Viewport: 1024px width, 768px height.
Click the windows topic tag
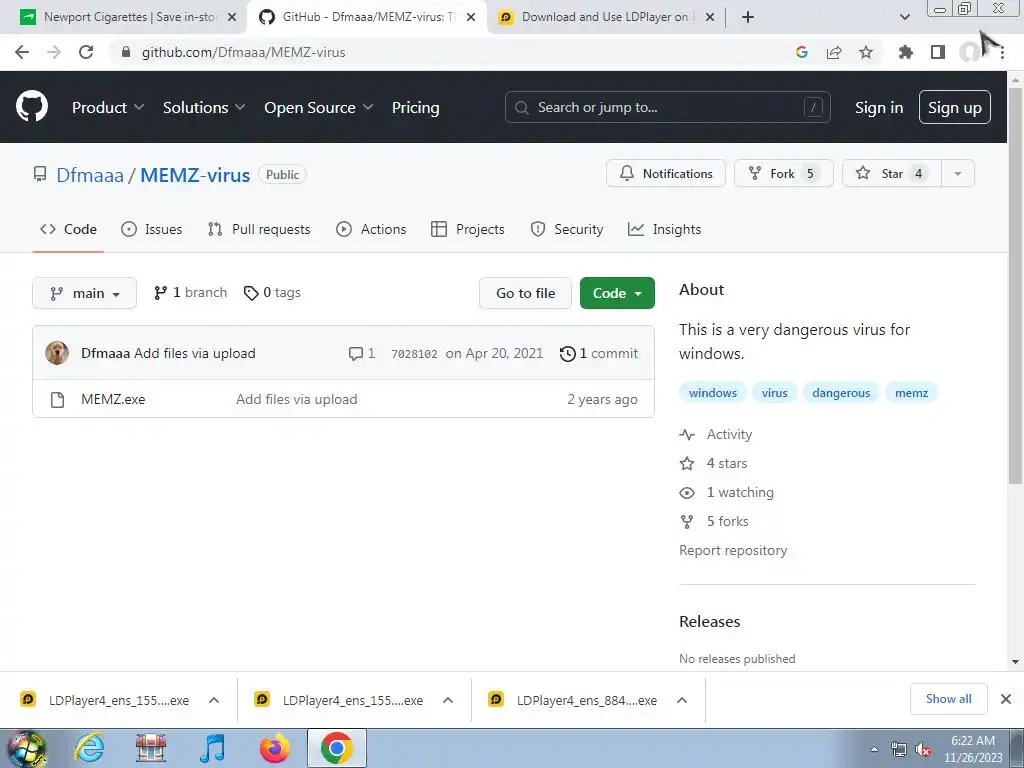click(x=712, y=392)
